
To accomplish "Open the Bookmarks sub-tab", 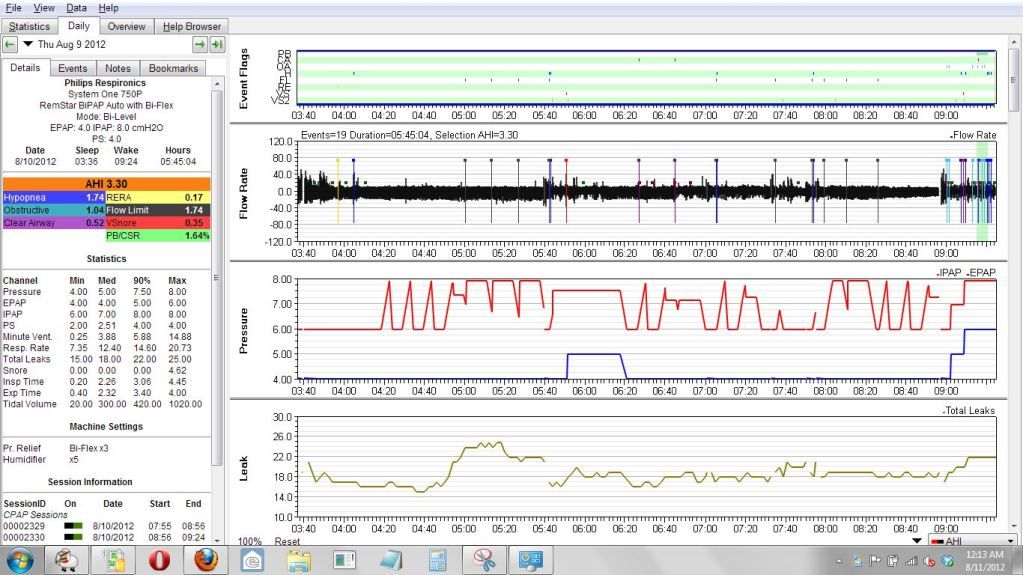I will pos(173,69).
